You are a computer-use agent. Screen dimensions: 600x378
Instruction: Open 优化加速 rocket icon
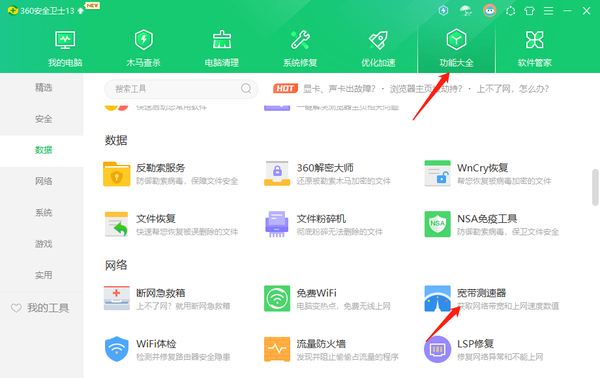[x=378, y=40]
